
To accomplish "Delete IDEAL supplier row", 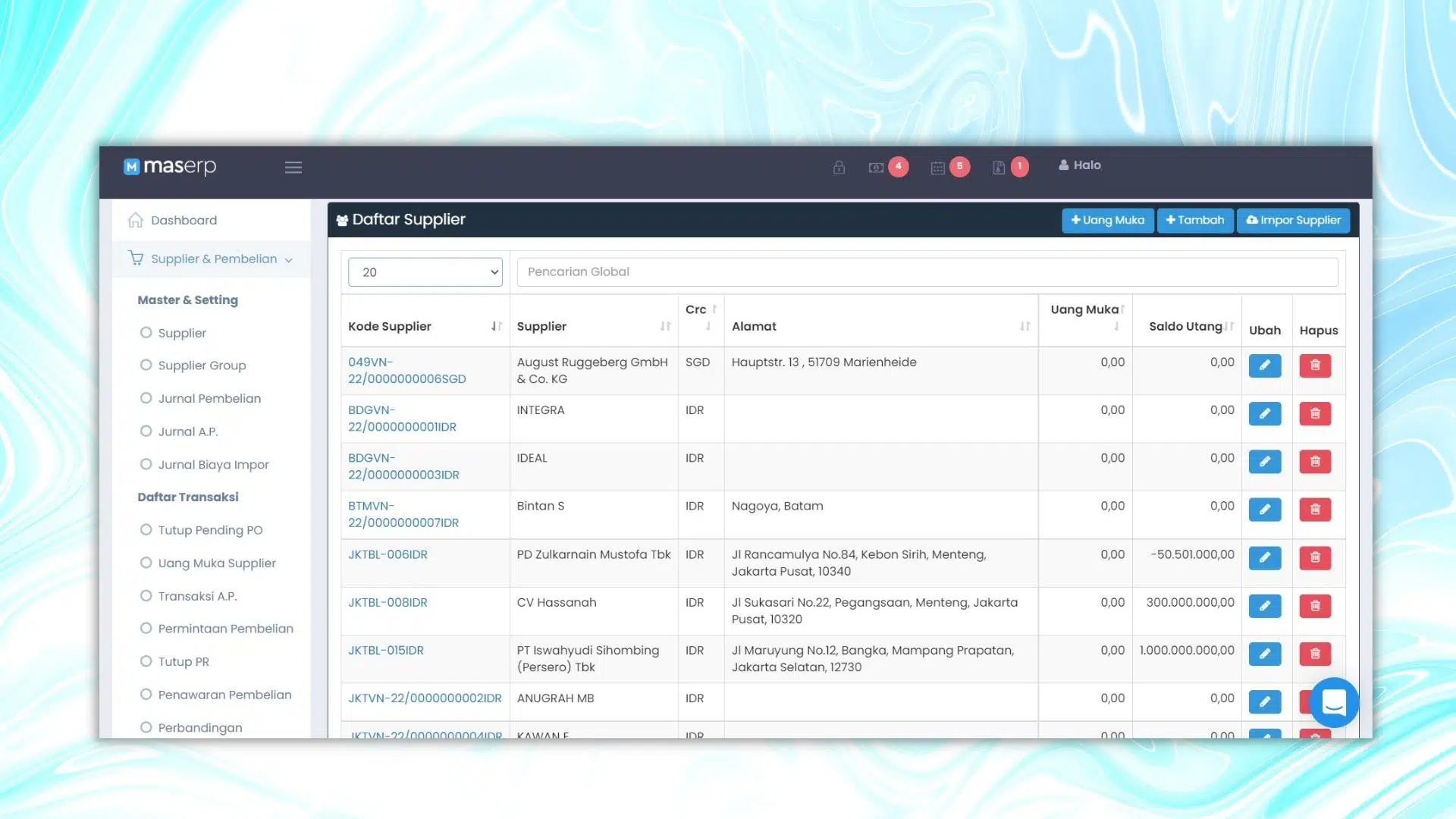I will coord(1315,461).
